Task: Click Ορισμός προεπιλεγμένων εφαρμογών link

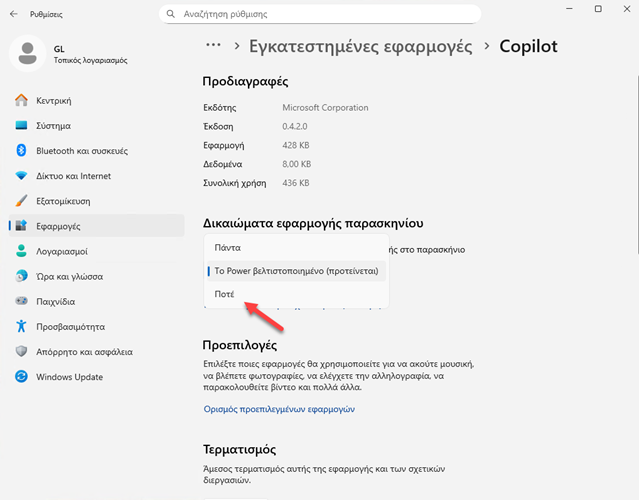Action: (279, 408)
